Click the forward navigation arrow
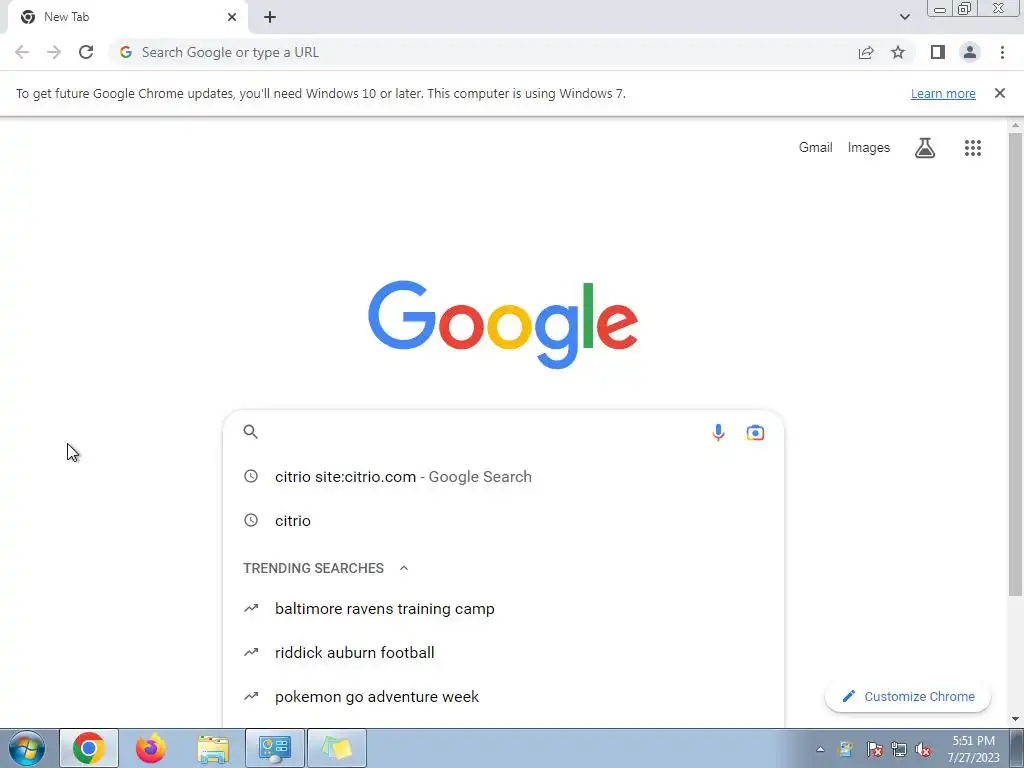Image resolution: width=1024 pixels, height=768 pixels. 54,52
